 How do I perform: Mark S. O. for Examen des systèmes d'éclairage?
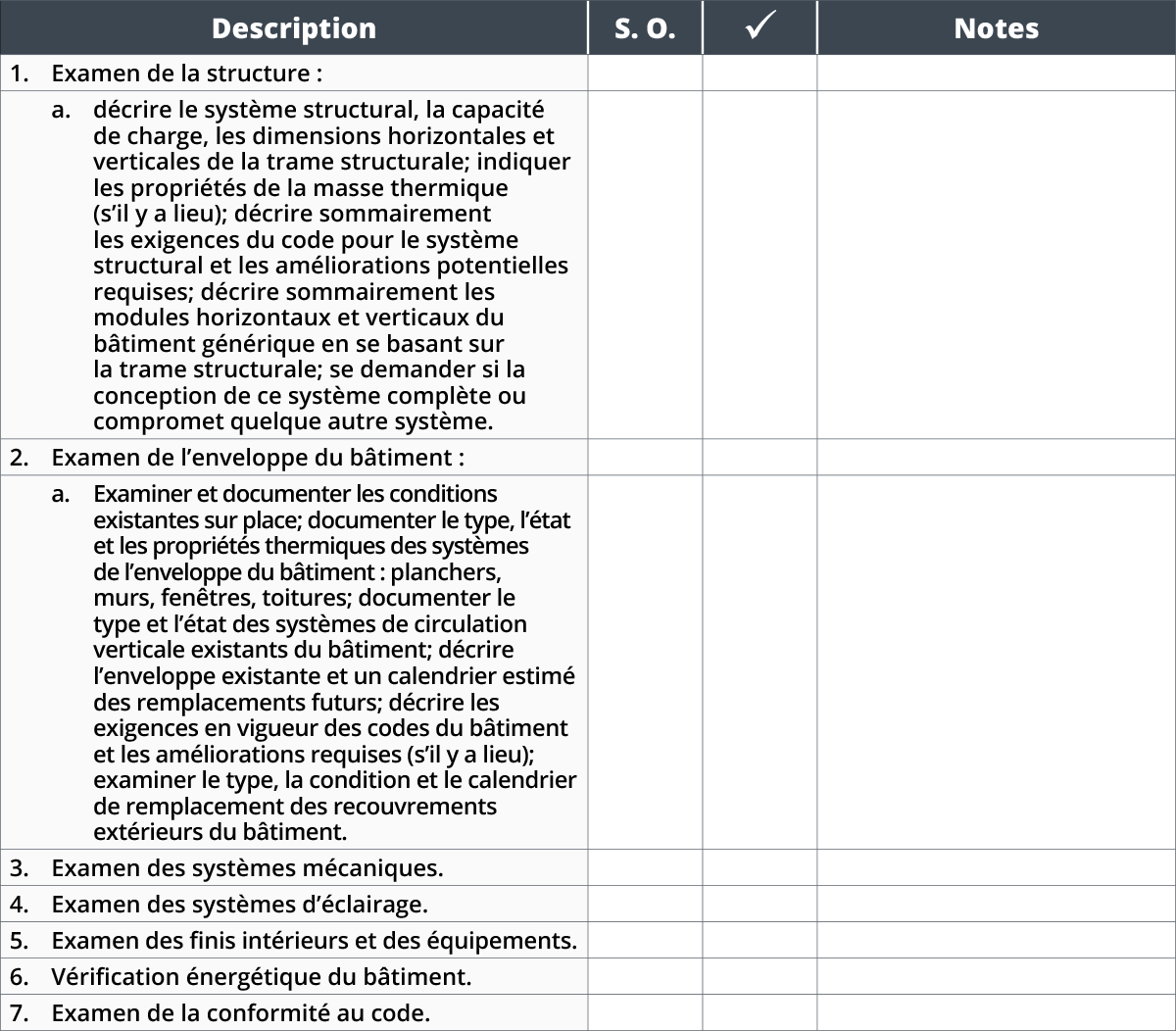(645, 905)
